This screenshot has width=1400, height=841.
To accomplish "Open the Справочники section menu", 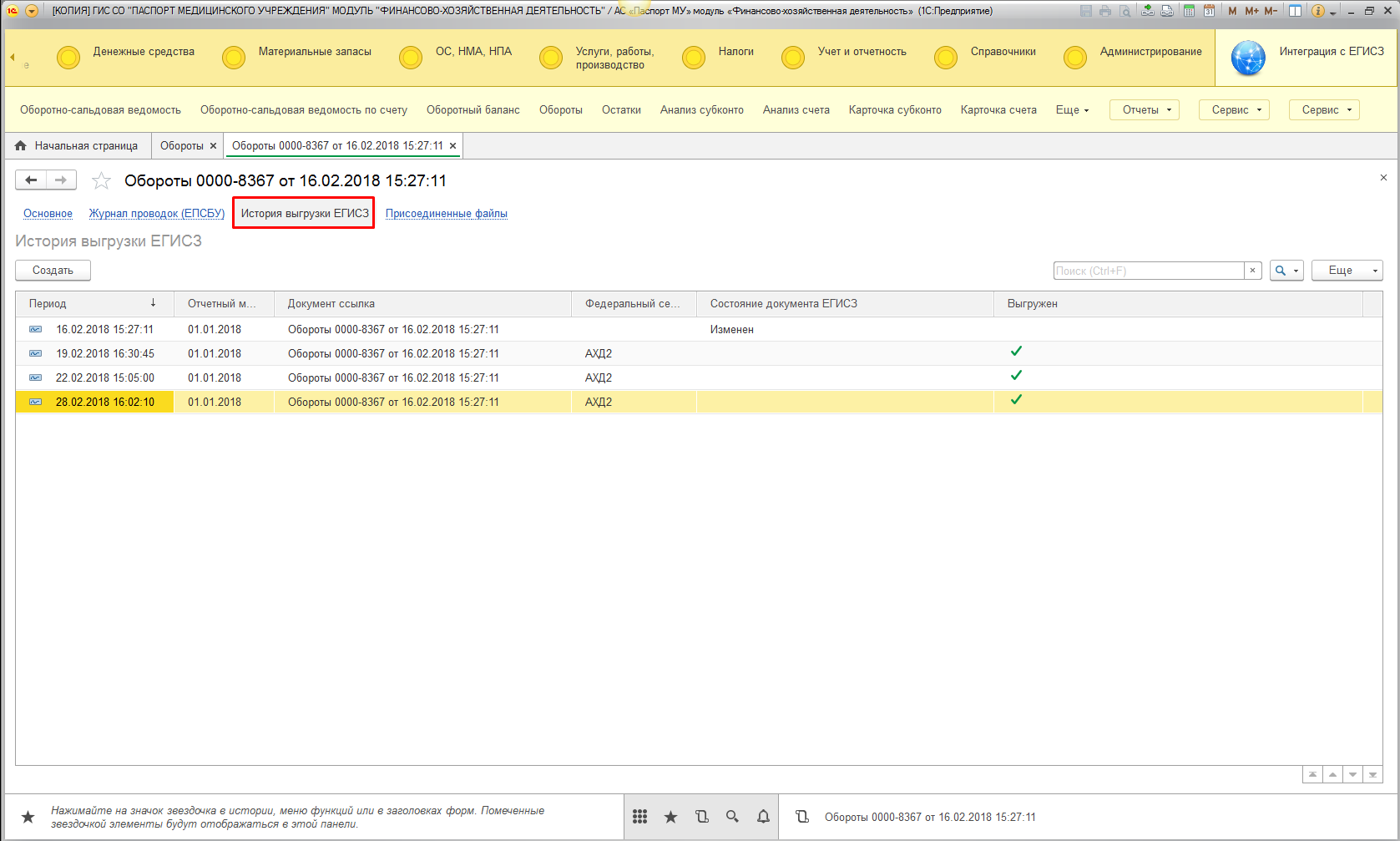I will coord(1003,52).
